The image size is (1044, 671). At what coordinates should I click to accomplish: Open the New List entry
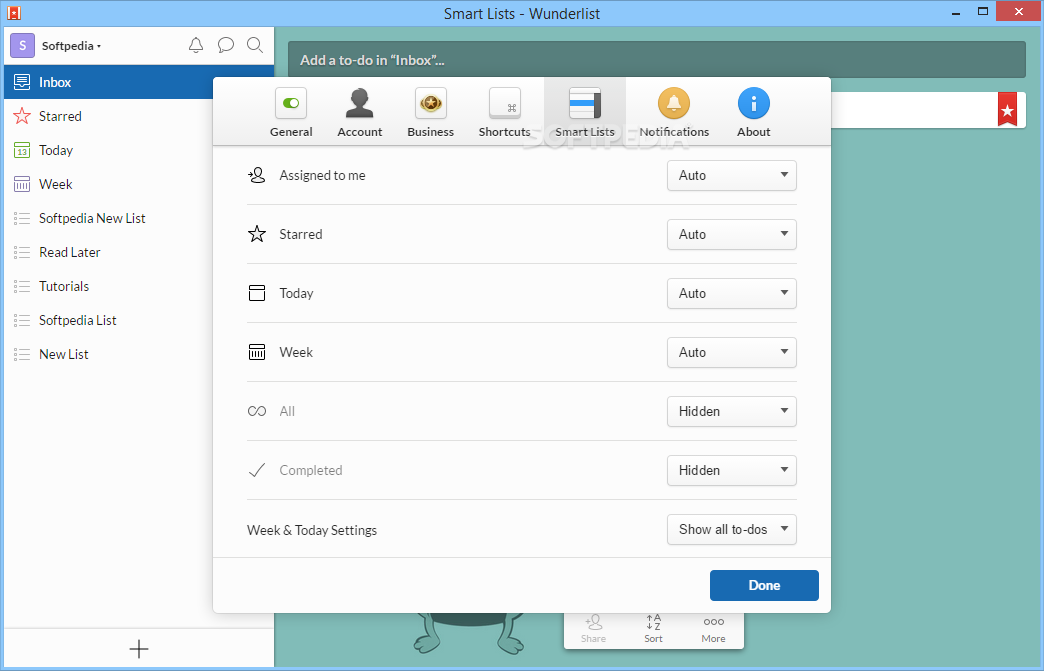pyautogui.click(x=109, y=354)
